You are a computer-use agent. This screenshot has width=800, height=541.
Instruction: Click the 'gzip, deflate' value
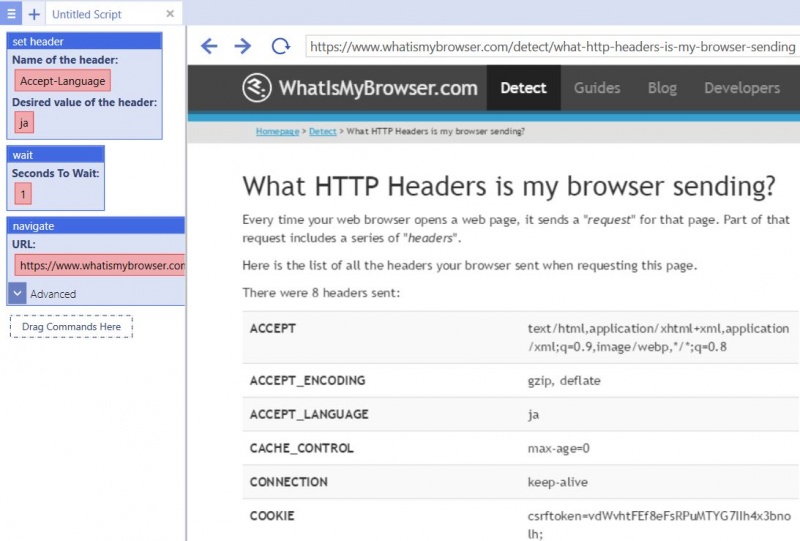(564, 381)
